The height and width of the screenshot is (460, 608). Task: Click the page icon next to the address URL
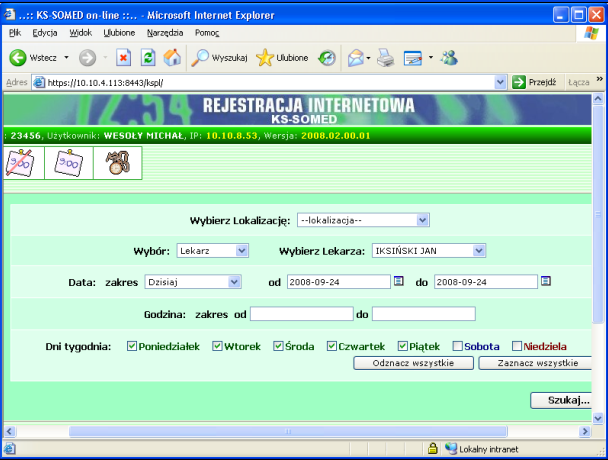tap(39, 82)
